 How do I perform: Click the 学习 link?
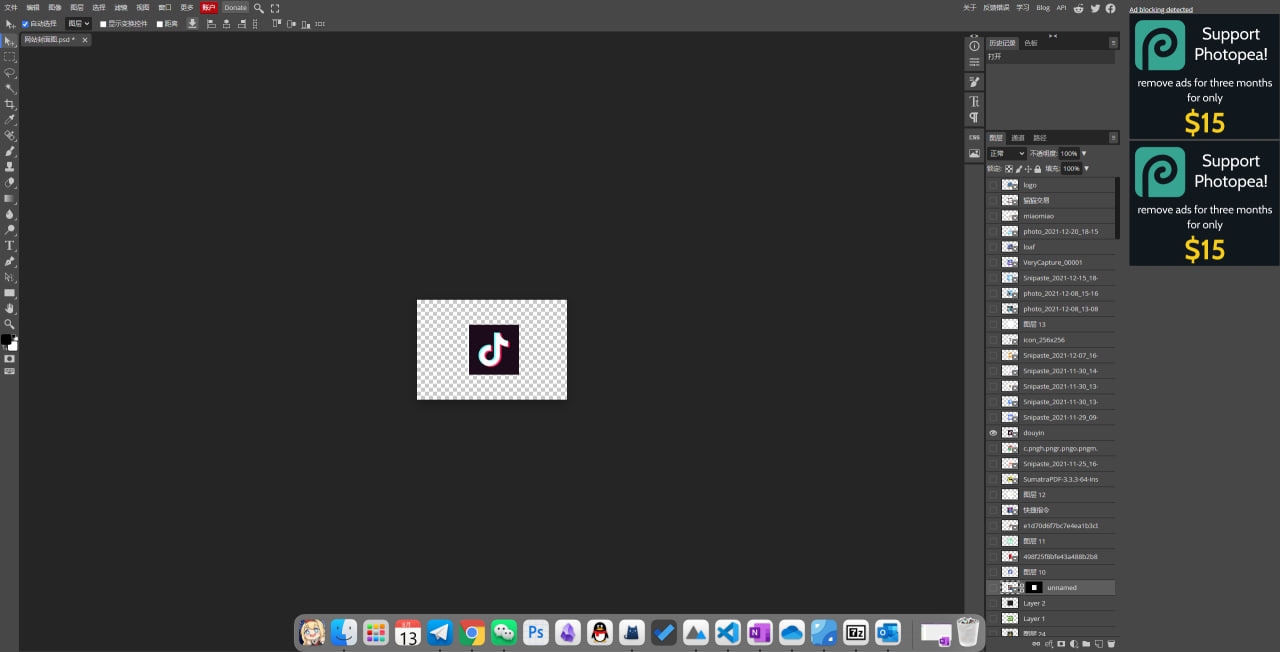(x=1023, y=7)
